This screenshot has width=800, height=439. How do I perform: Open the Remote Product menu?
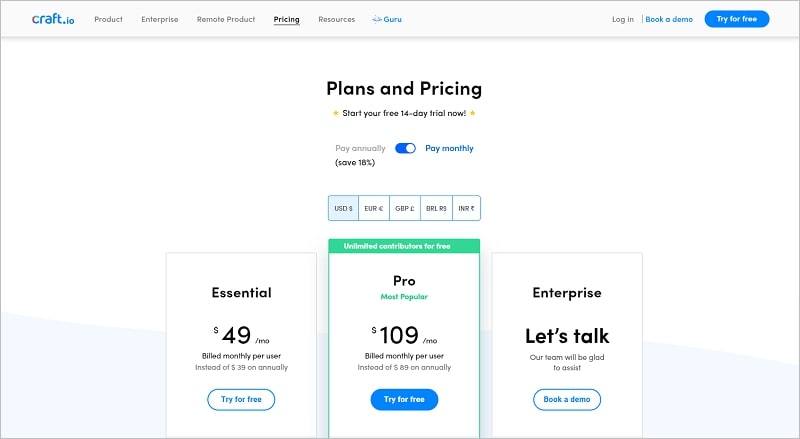[x=226, y=19]
